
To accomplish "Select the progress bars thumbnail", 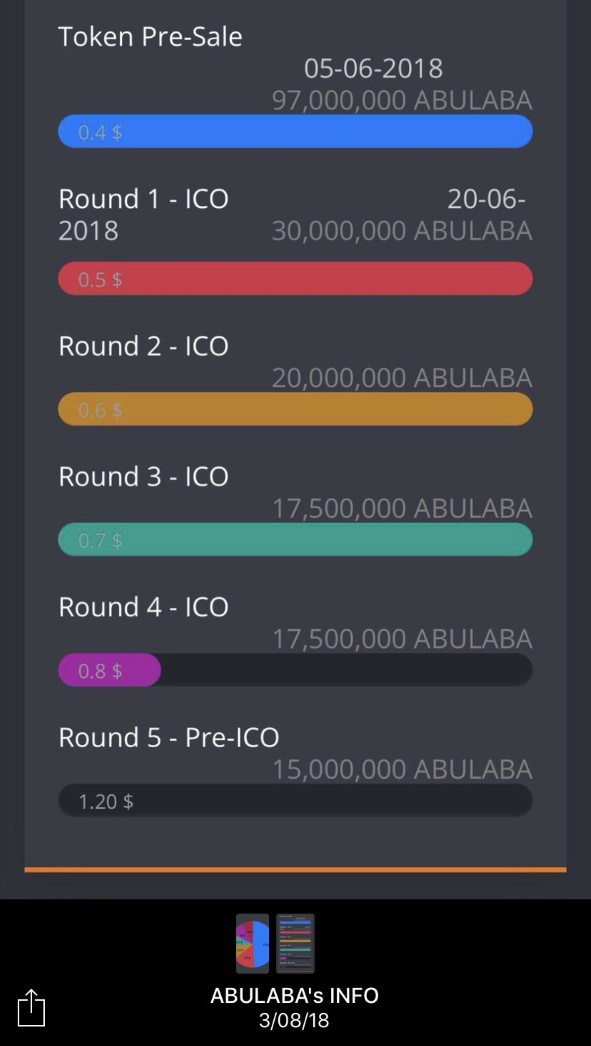I will (x=295, y=943).
